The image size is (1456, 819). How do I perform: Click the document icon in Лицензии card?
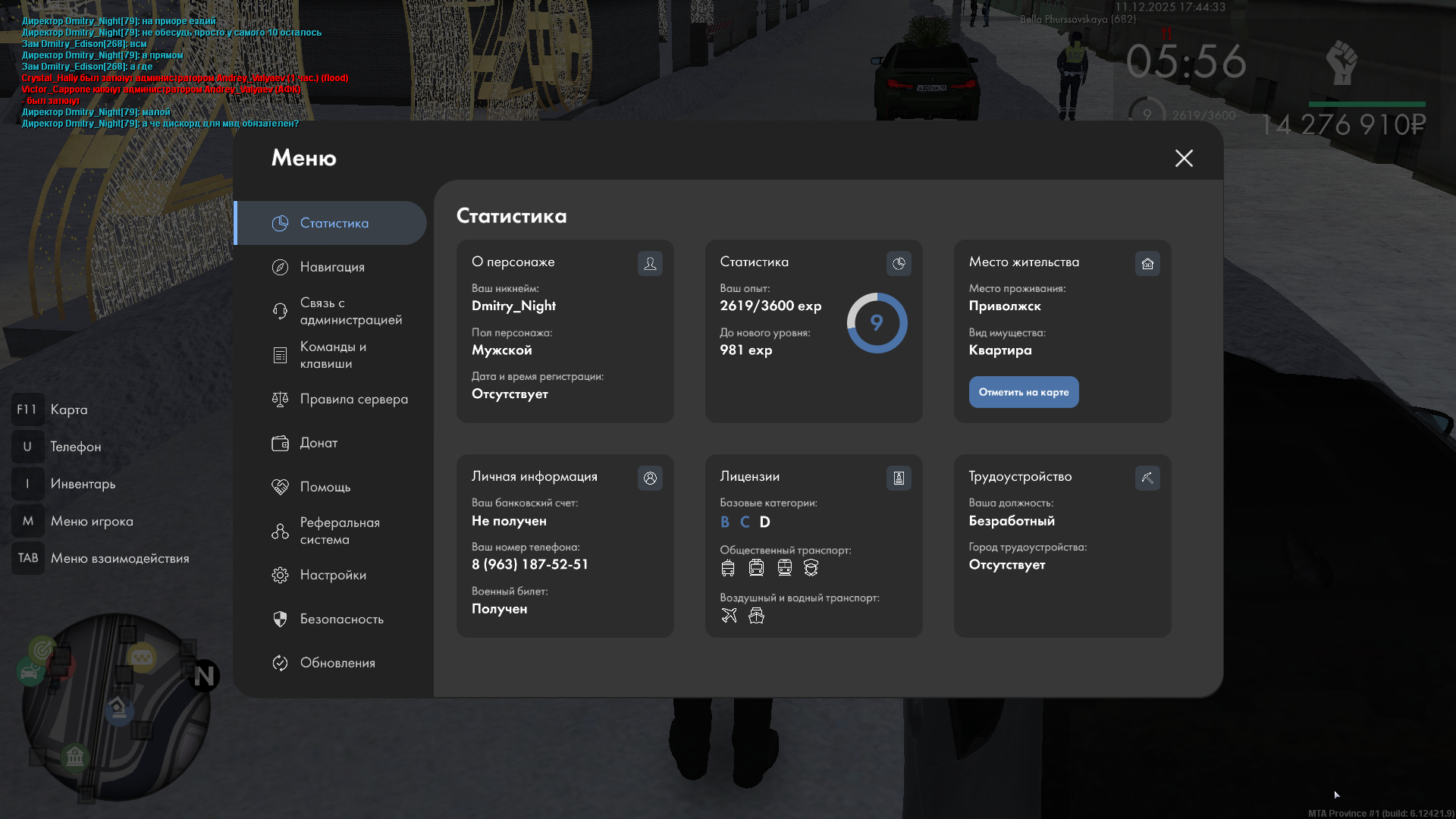click(x=899, y=478)
